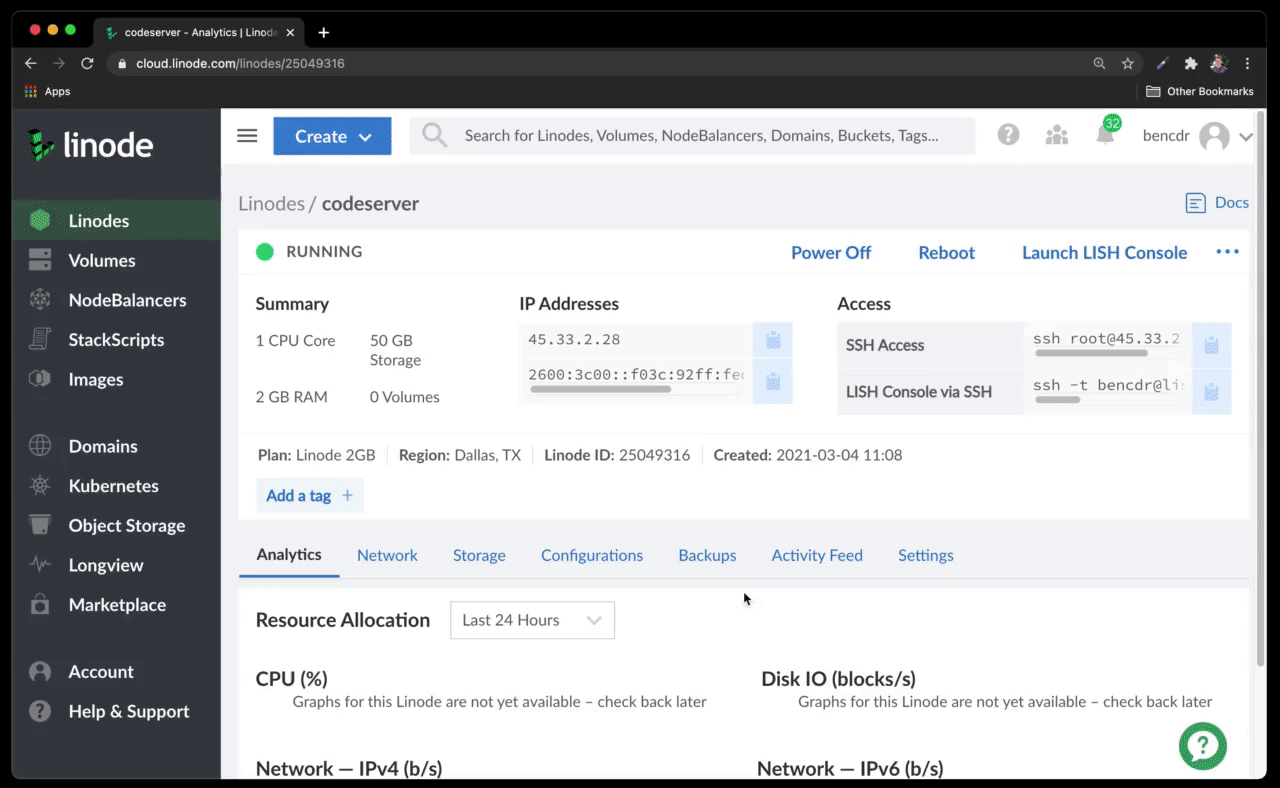Open the Create dropdown menu
Viewport: 1280px width, 788px height.
click(x=332, y=135)
